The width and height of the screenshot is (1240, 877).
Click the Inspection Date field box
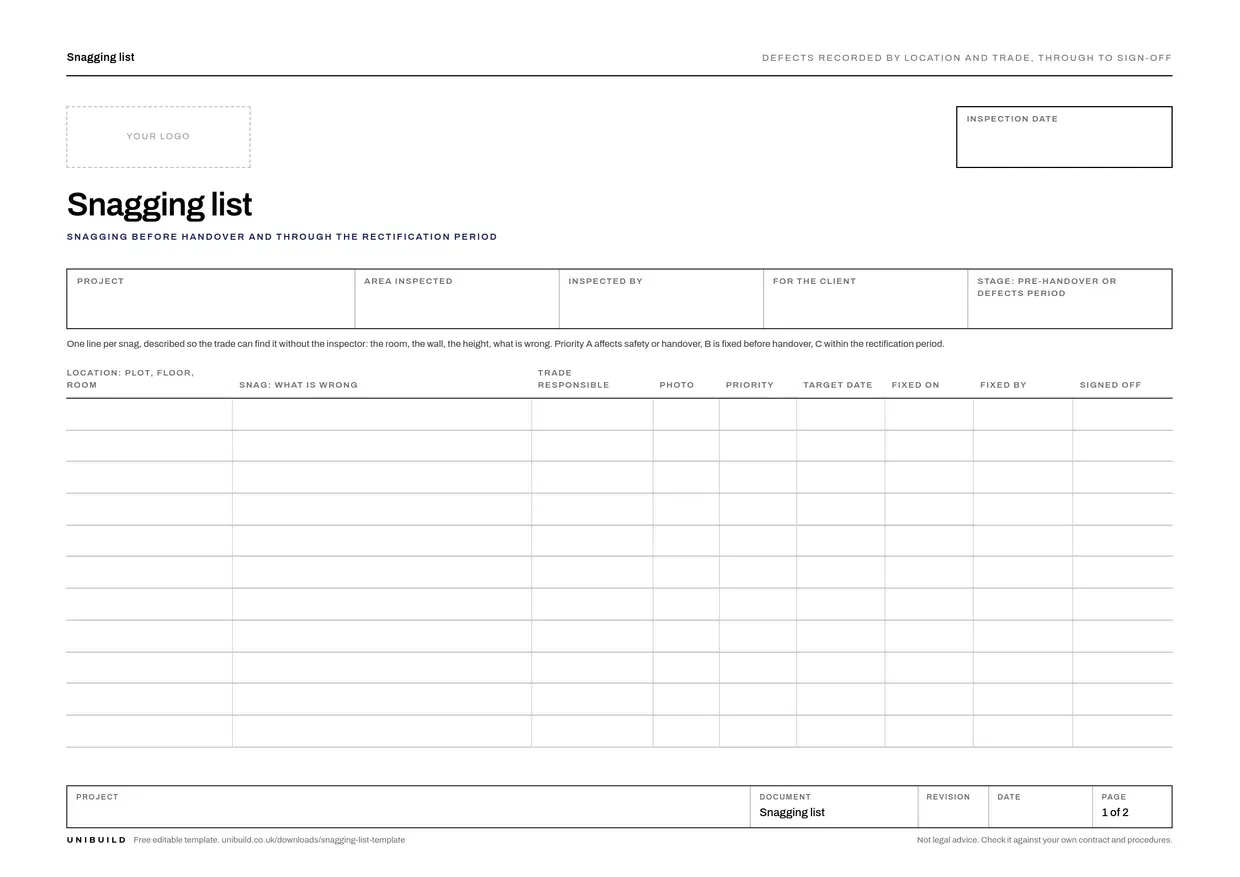pos(1064,137)
